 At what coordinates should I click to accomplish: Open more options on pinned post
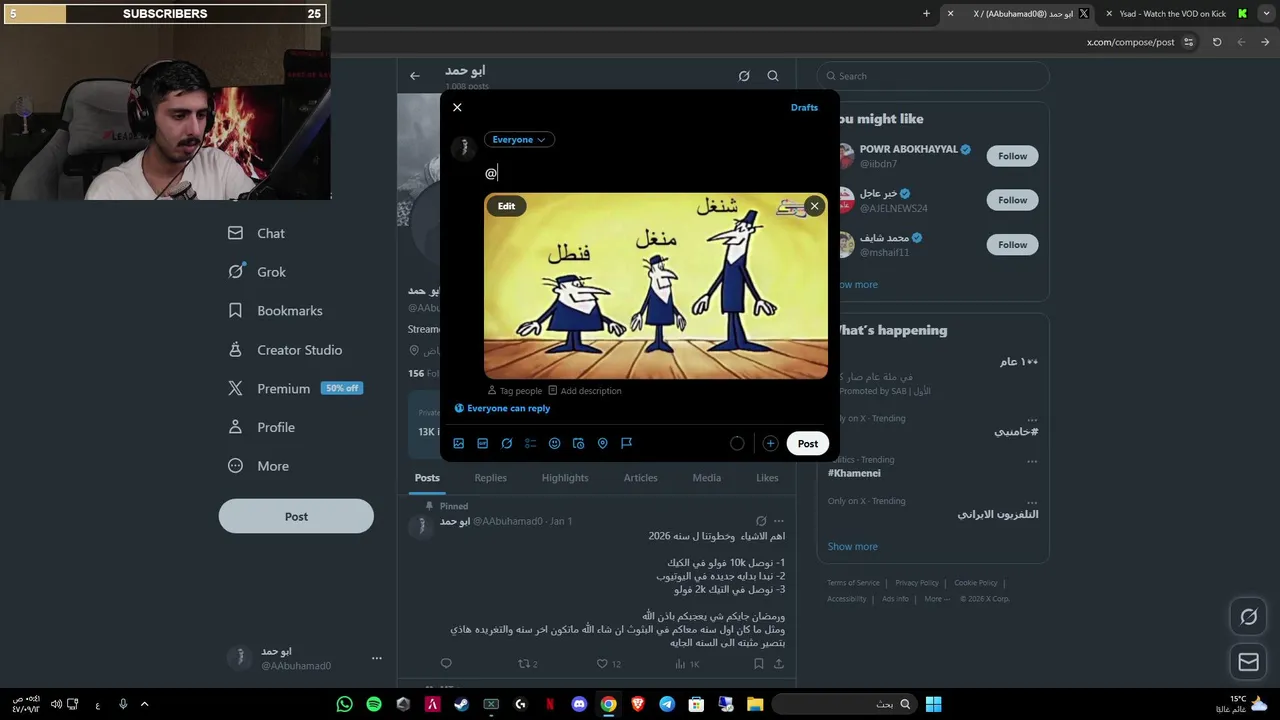click(779, 521)
